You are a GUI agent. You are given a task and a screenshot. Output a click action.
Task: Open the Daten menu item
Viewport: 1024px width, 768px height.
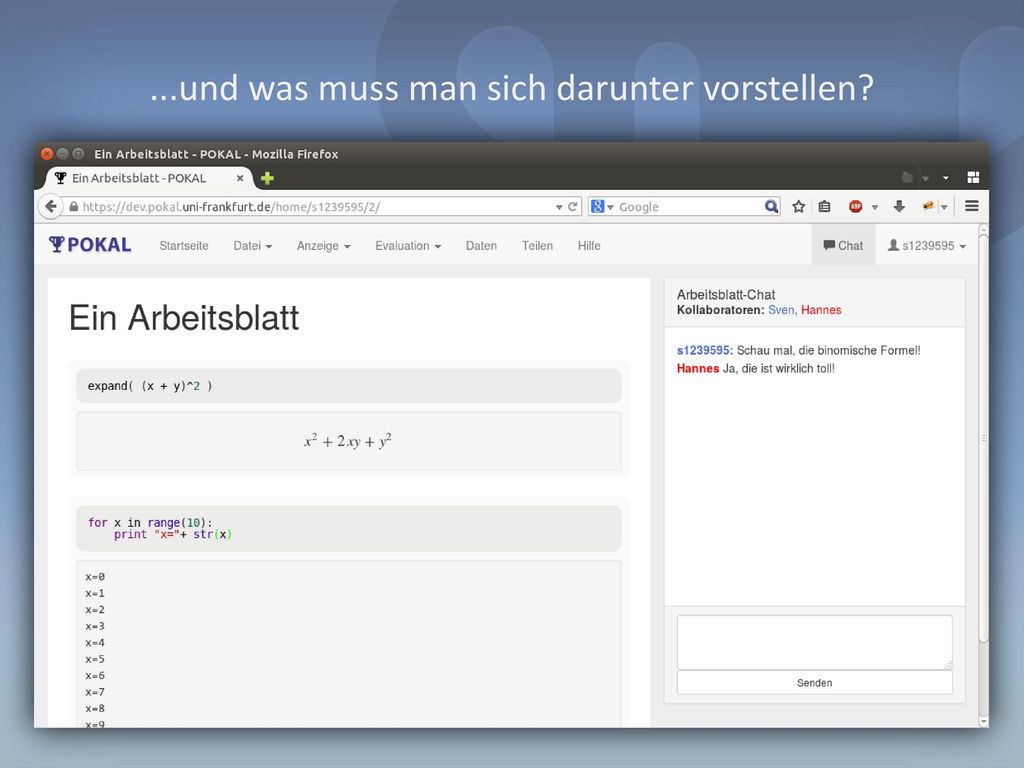click(481, 246)
